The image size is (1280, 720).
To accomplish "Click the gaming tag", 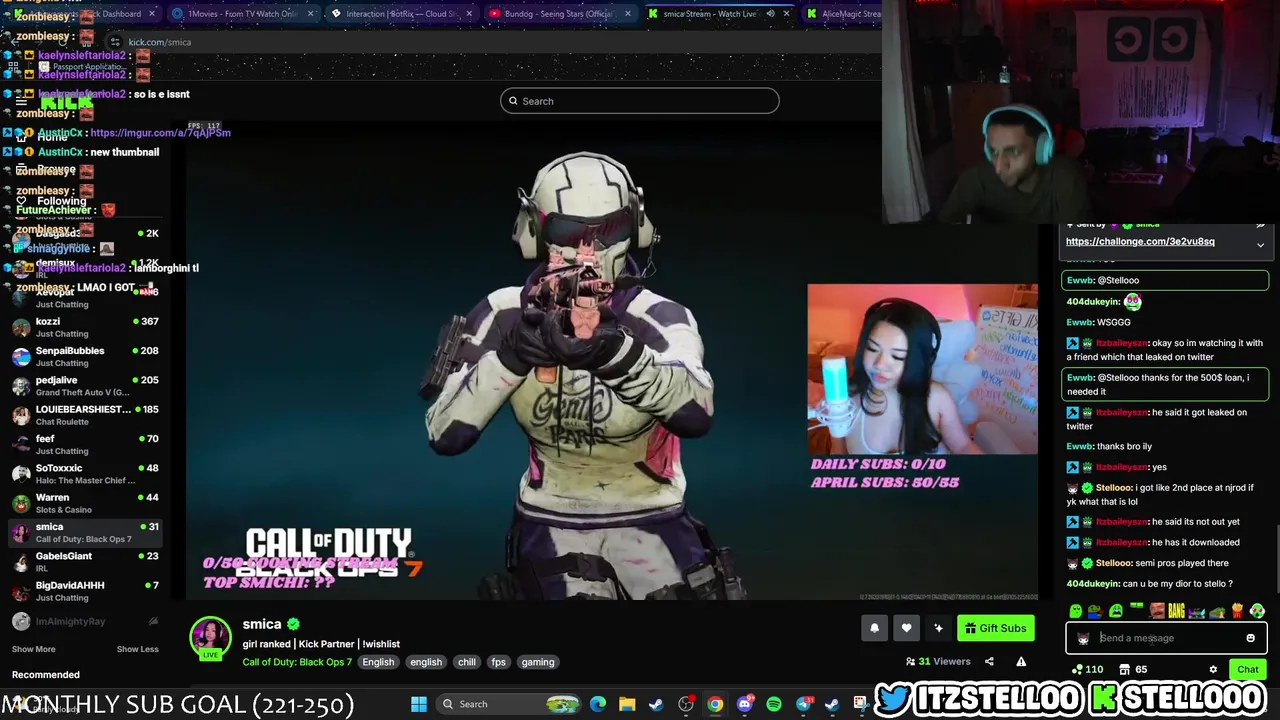I will tap(538, 662).
